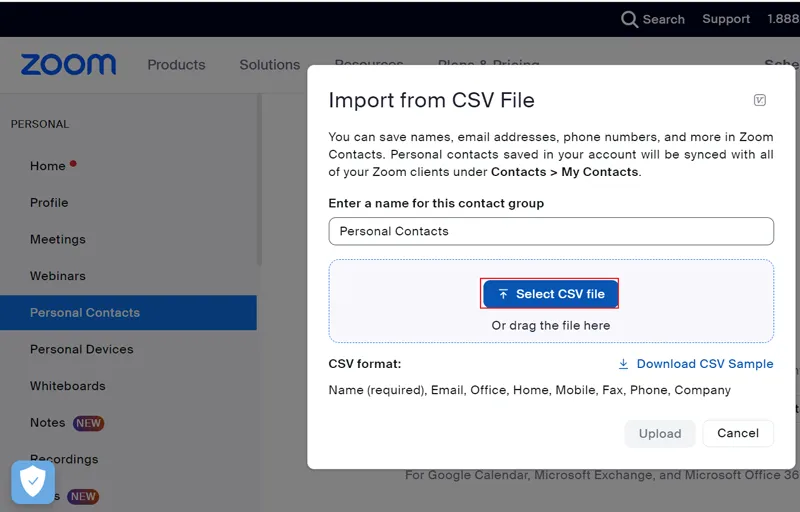Click the Search magnifier icon
Viewport: 800px width, 512px height.
(x=629, y=19)
